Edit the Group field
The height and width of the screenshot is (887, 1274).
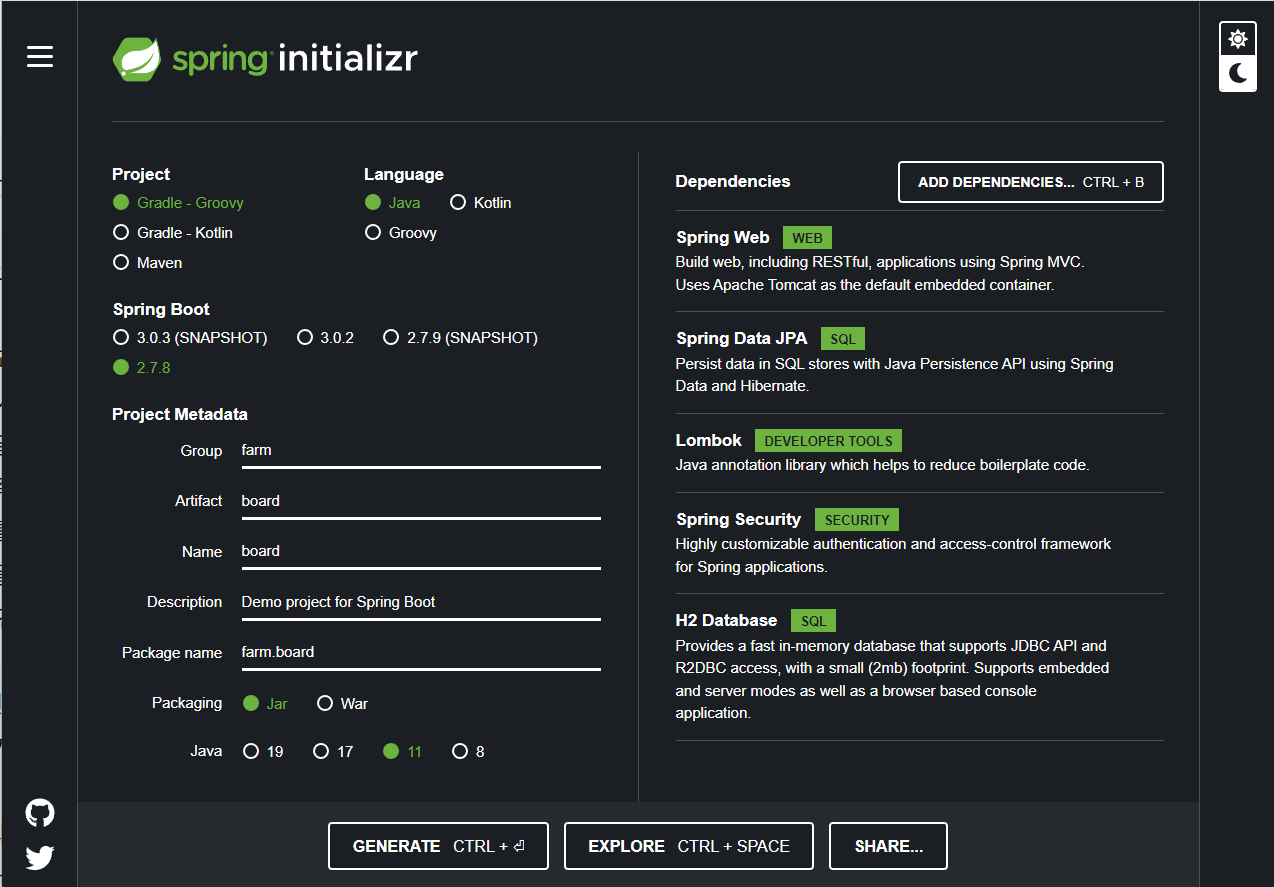click(421, 451)
